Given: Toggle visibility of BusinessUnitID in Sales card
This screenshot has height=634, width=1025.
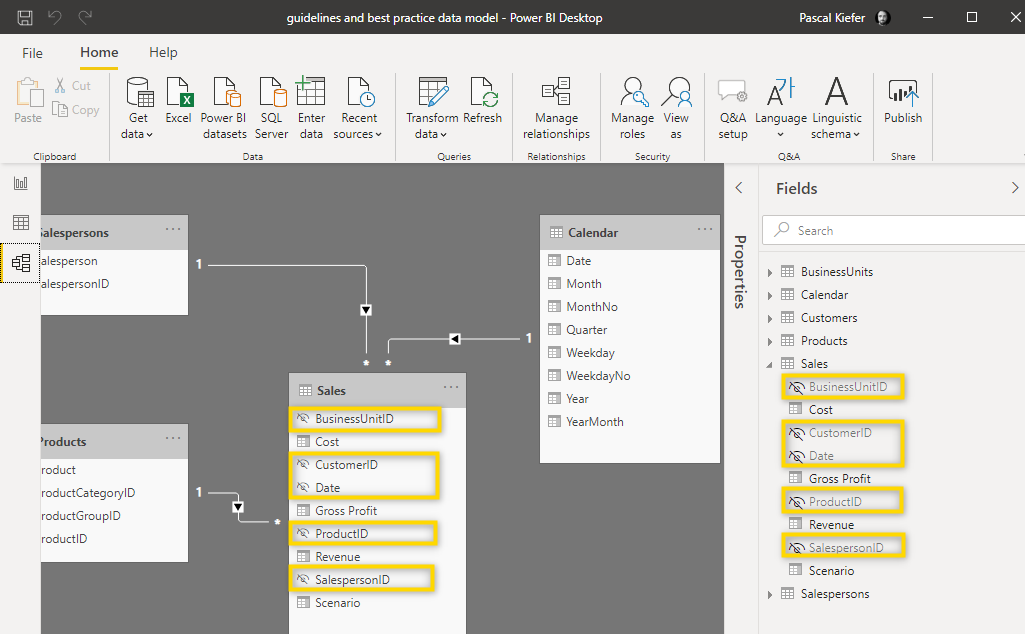Looking at the screenshot, I should click(303, 418).
